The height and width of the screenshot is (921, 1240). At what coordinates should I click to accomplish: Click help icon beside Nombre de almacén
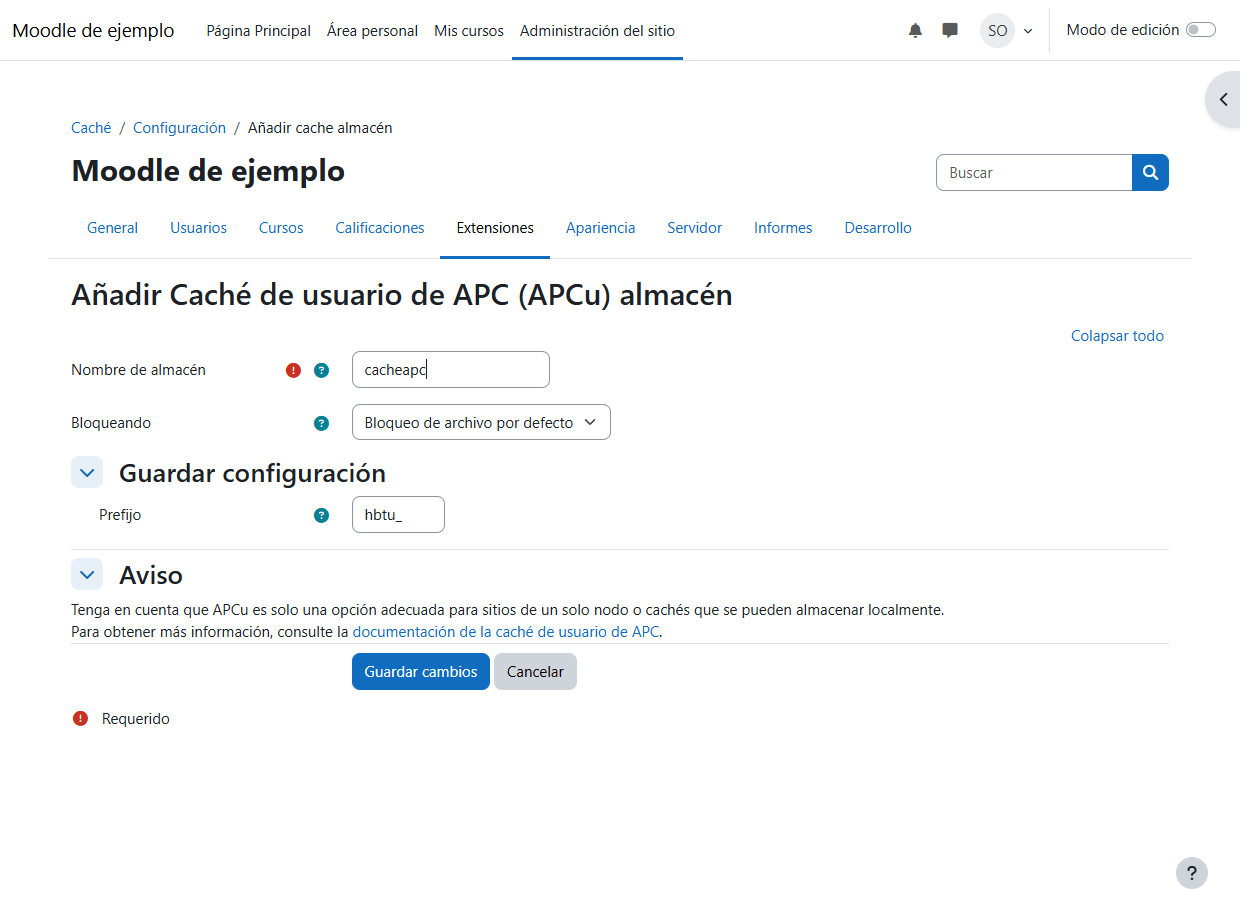click(321, 370)
